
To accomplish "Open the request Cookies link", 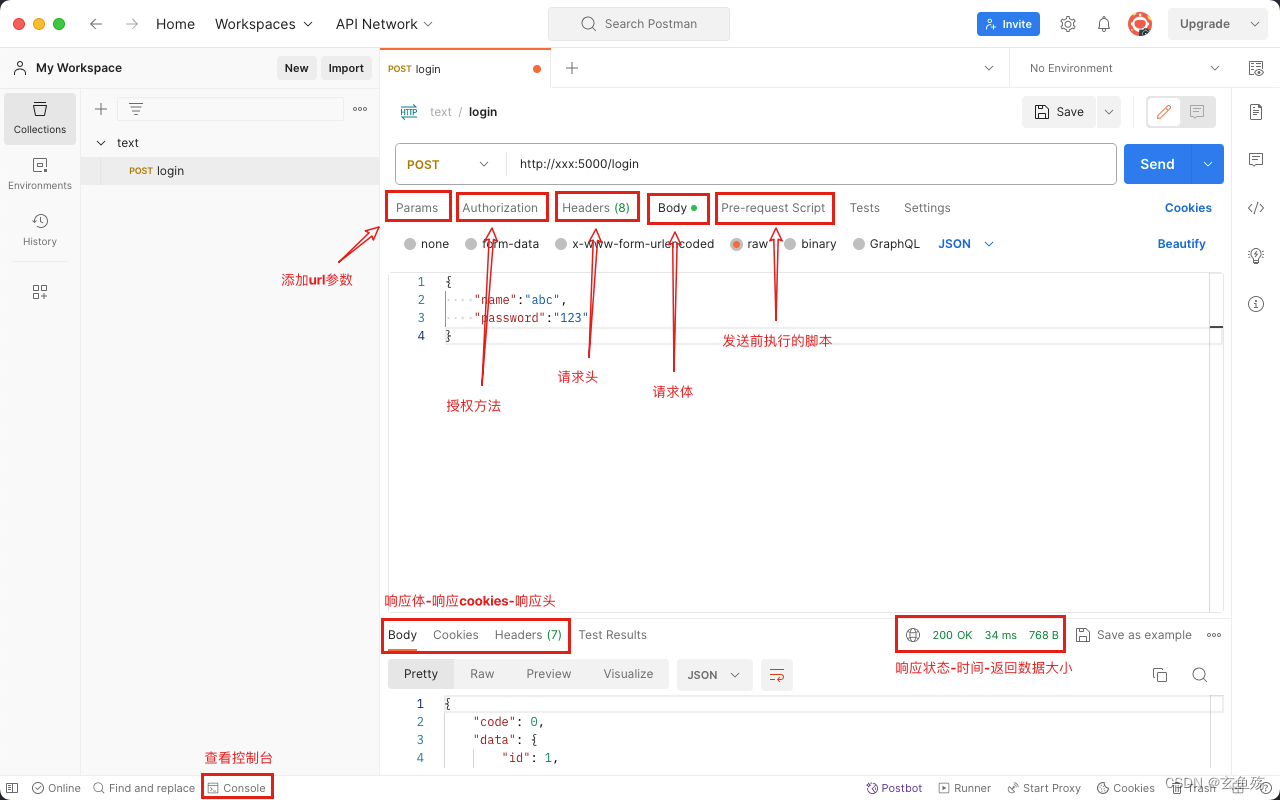I will [1188, 208].
